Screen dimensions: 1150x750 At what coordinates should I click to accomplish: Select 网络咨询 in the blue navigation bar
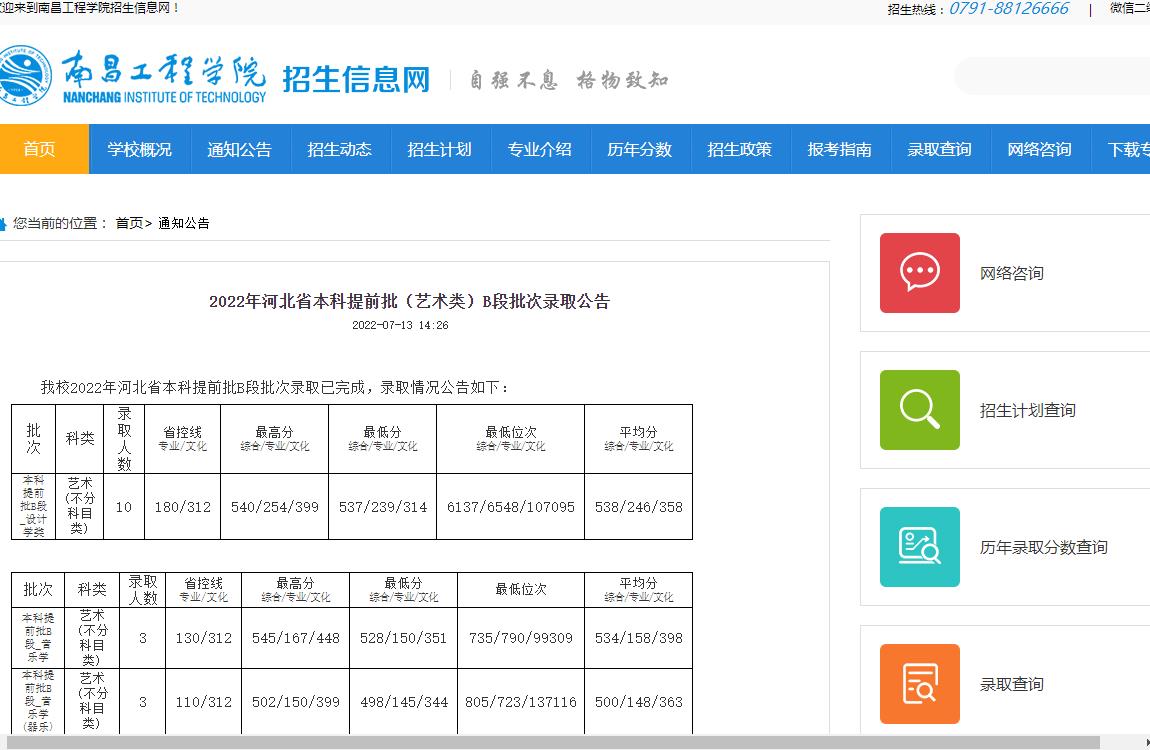(x=1039, y=150)
